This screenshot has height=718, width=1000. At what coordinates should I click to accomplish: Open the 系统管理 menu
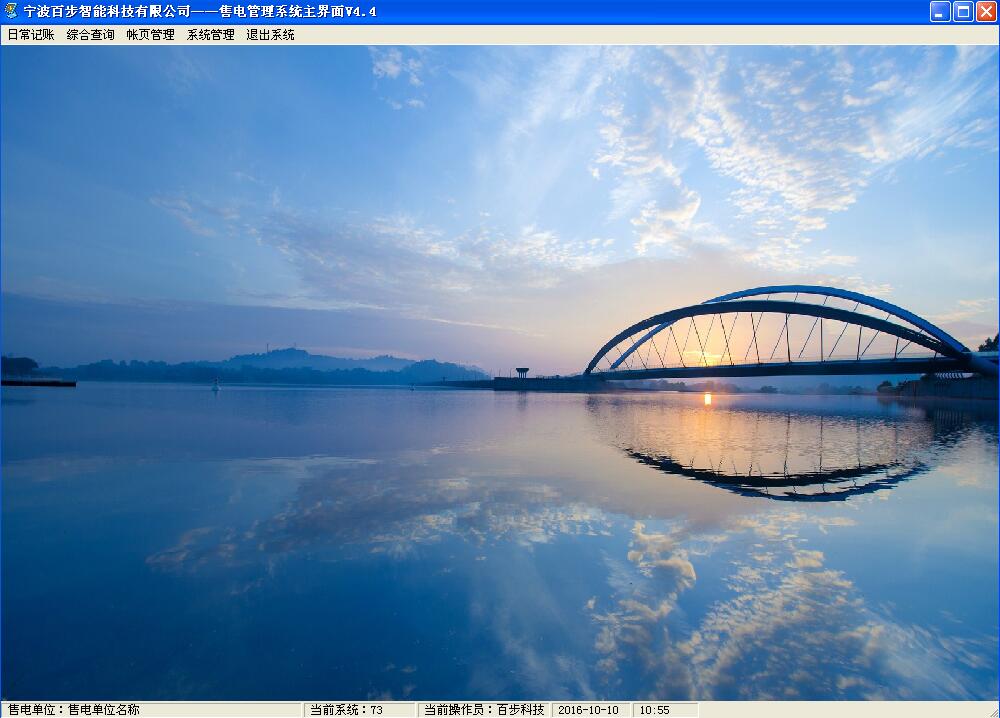coord(210,34)
